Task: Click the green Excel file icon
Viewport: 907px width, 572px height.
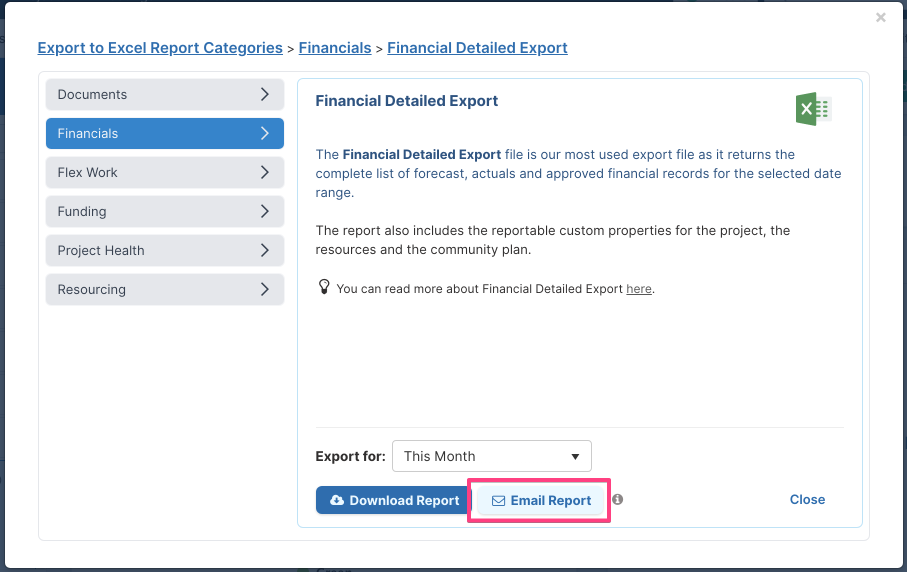Action: pyautogui.click(x=813, y=109)
